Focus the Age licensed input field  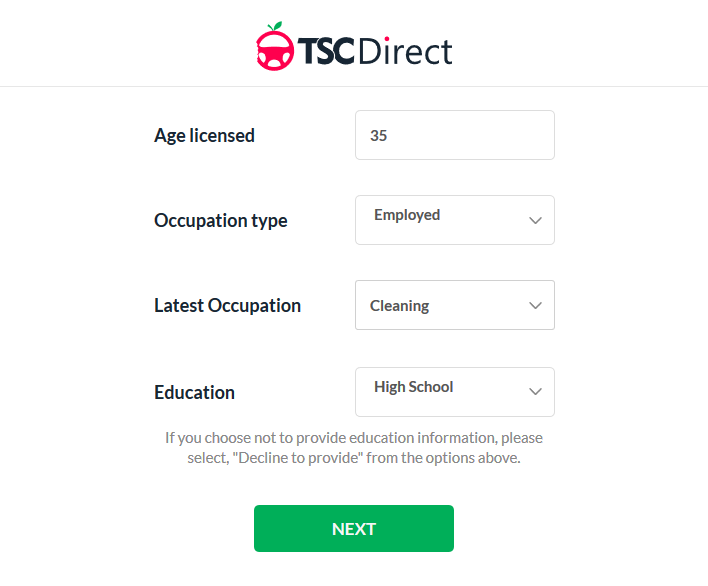point(454,135)
